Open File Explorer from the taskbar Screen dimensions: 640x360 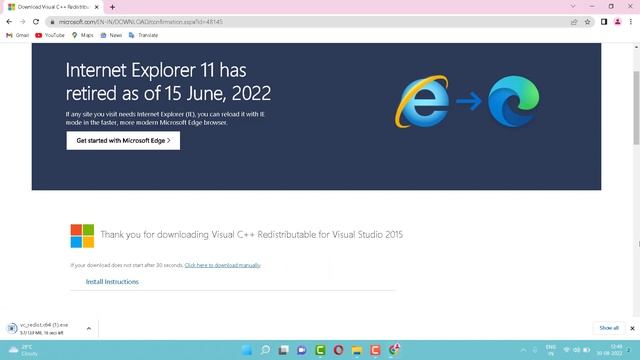point(357,350)
